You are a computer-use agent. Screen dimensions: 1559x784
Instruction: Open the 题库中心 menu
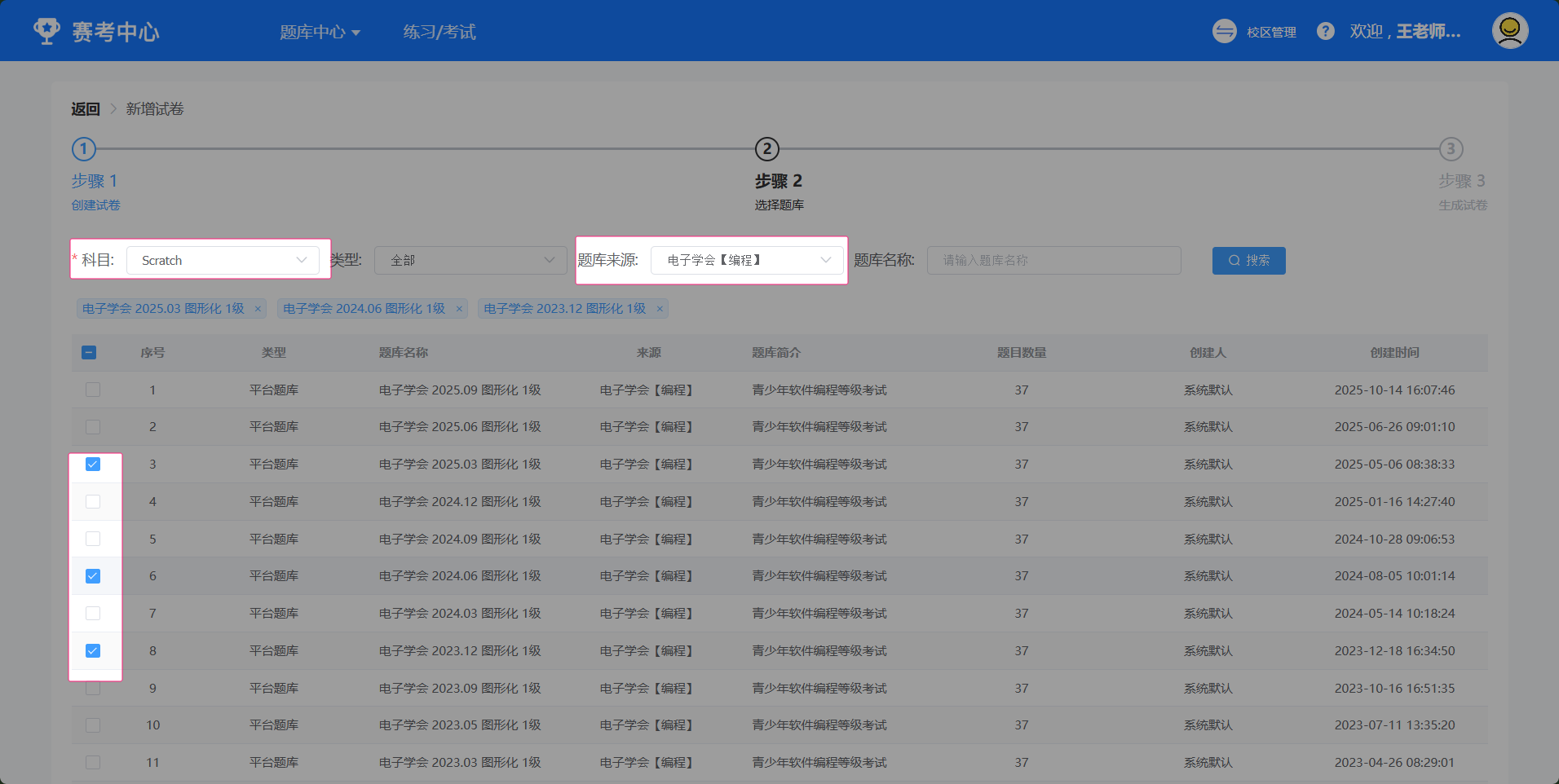click(x=320, y=32)
